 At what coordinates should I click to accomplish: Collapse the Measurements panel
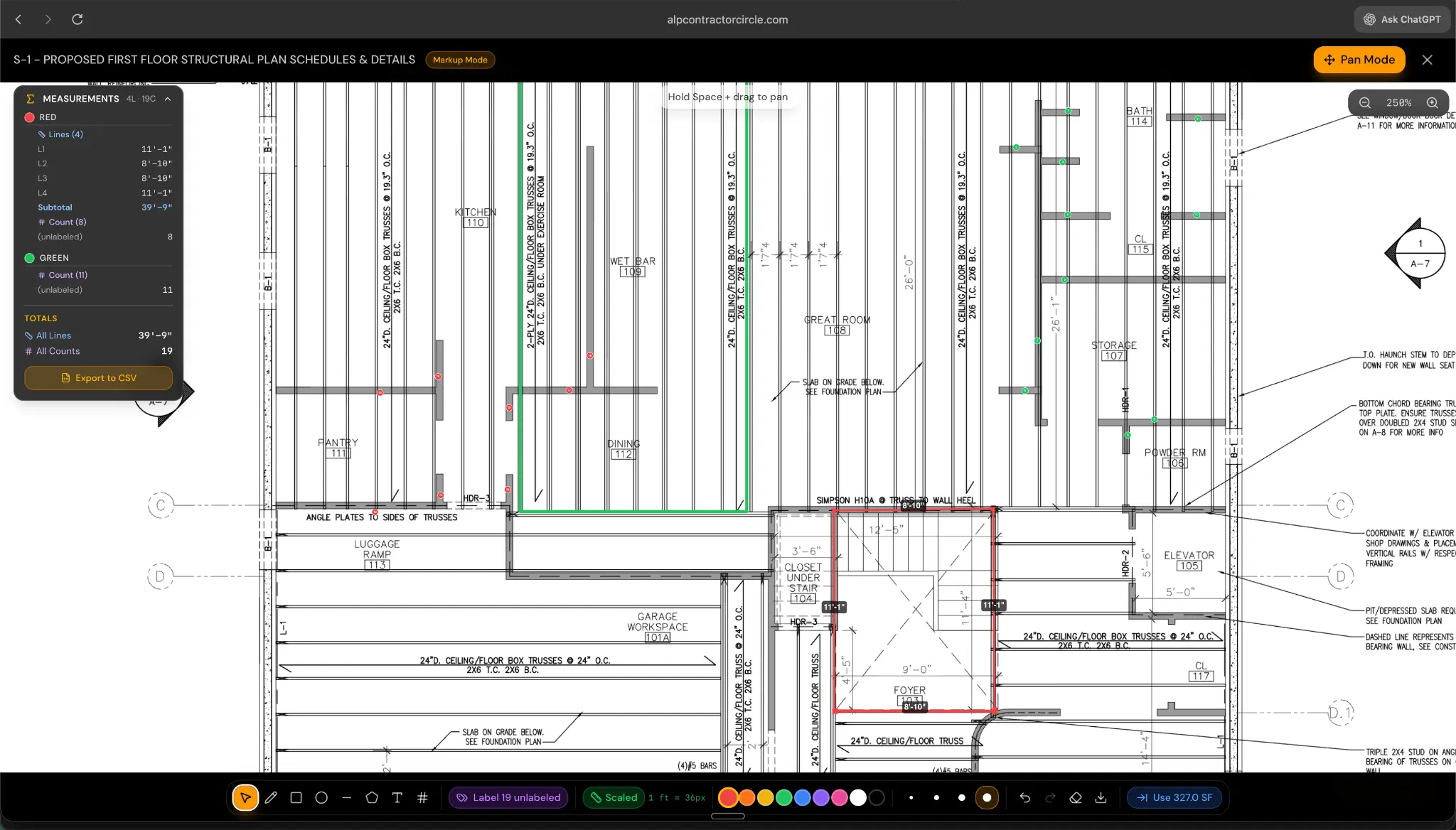(168, 99)
